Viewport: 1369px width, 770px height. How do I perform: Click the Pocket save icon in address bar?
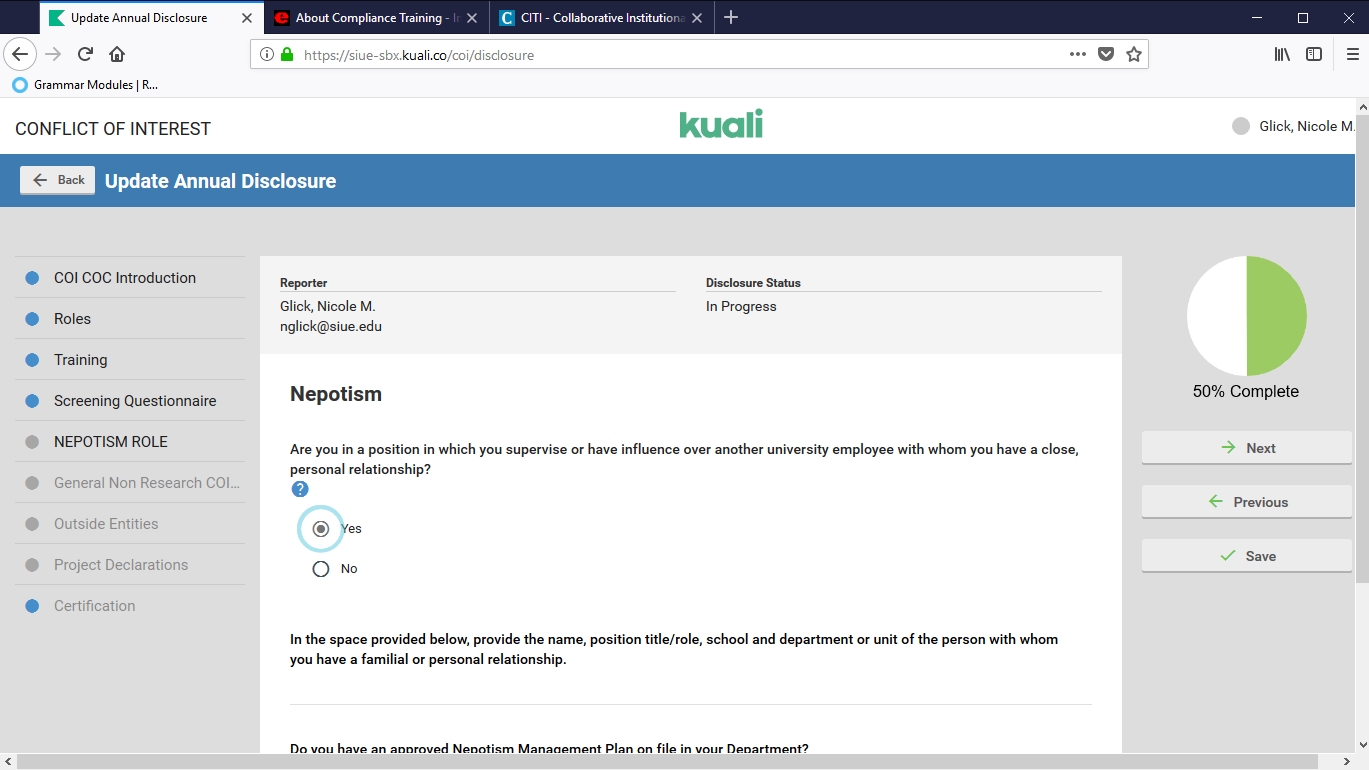1105,54
